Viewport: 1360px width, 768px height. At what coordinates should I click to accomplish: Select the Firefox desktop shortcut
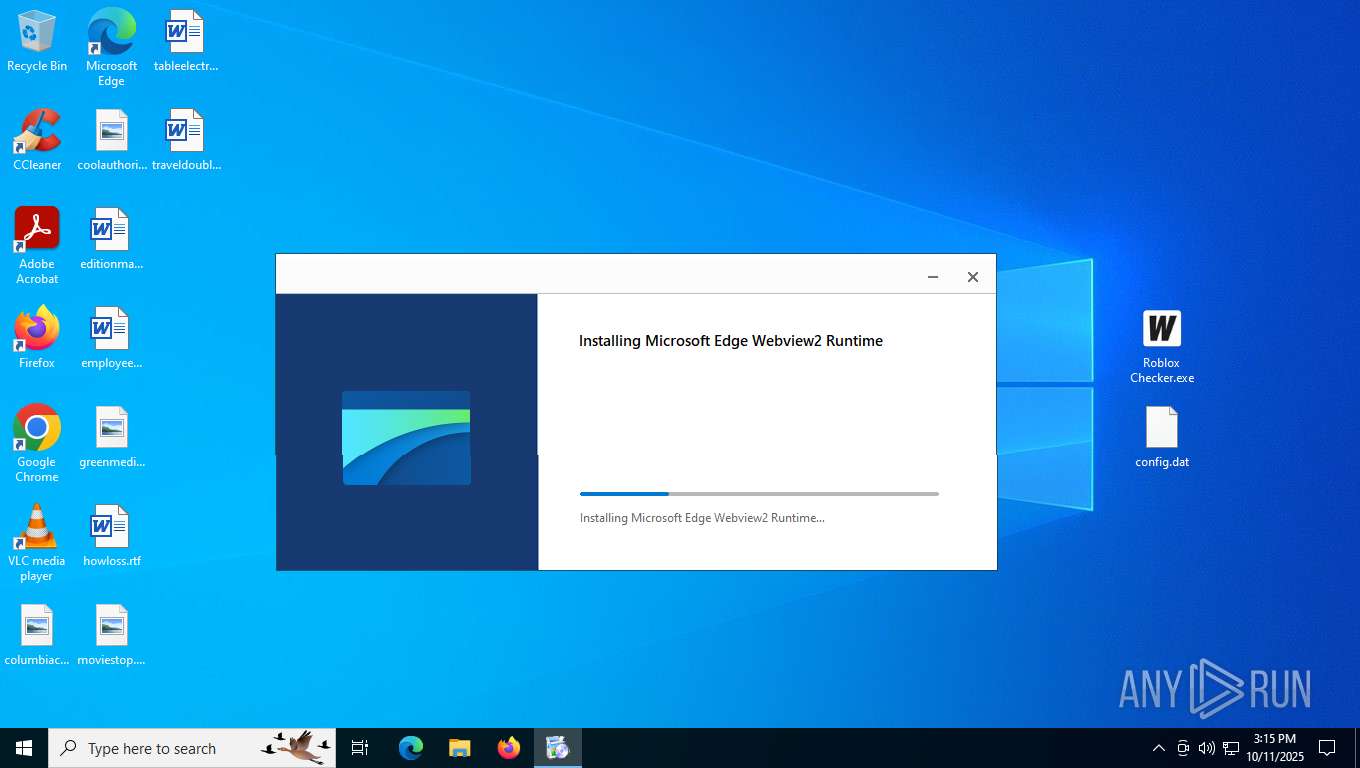click(37, 338)
